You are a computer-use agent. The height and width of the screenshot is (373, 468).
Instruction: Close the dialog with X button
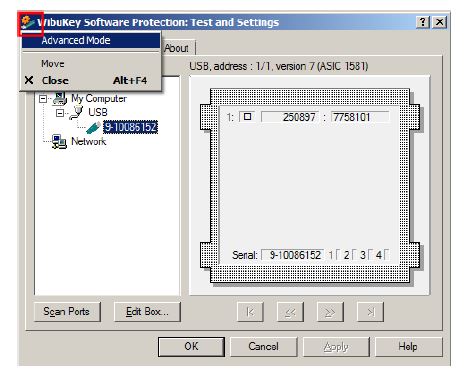click(x=440, y=22)
